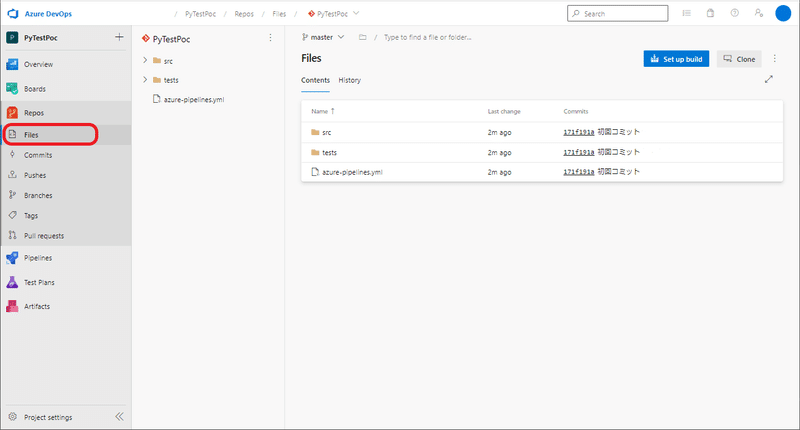
Task: Open commit 171f191a in the azure-pipelines.yml row
Action: click(579, 172)
